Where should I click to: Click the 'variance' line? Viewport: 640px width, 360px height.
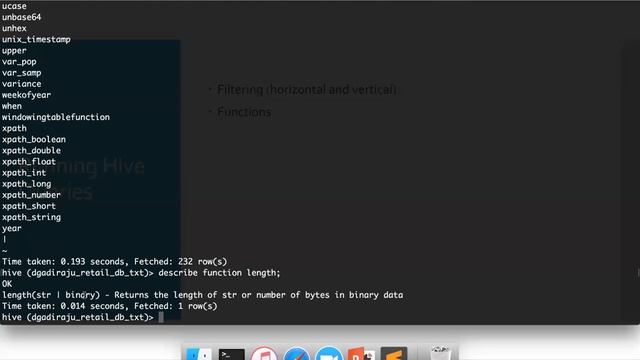pos(22,84)
